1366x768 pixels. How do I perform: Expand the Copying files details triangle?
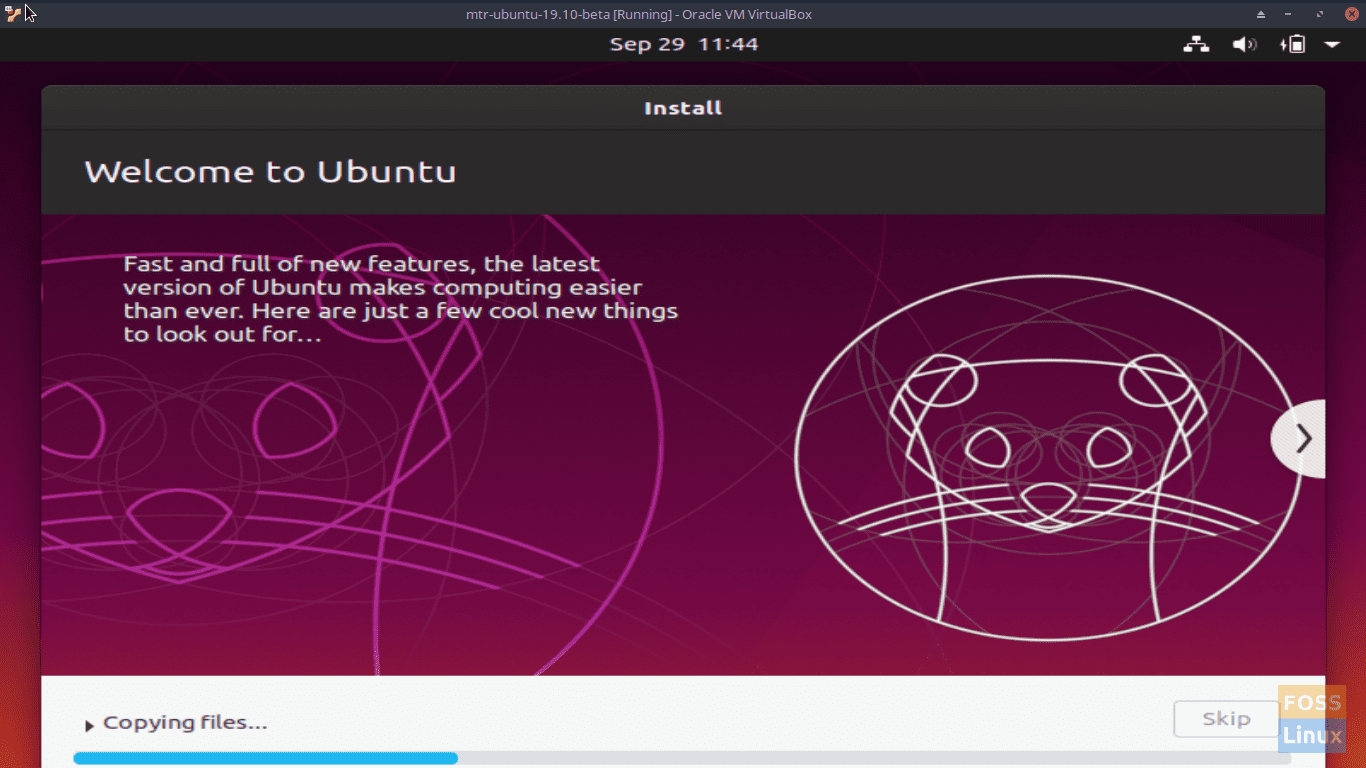coord(89,725)
